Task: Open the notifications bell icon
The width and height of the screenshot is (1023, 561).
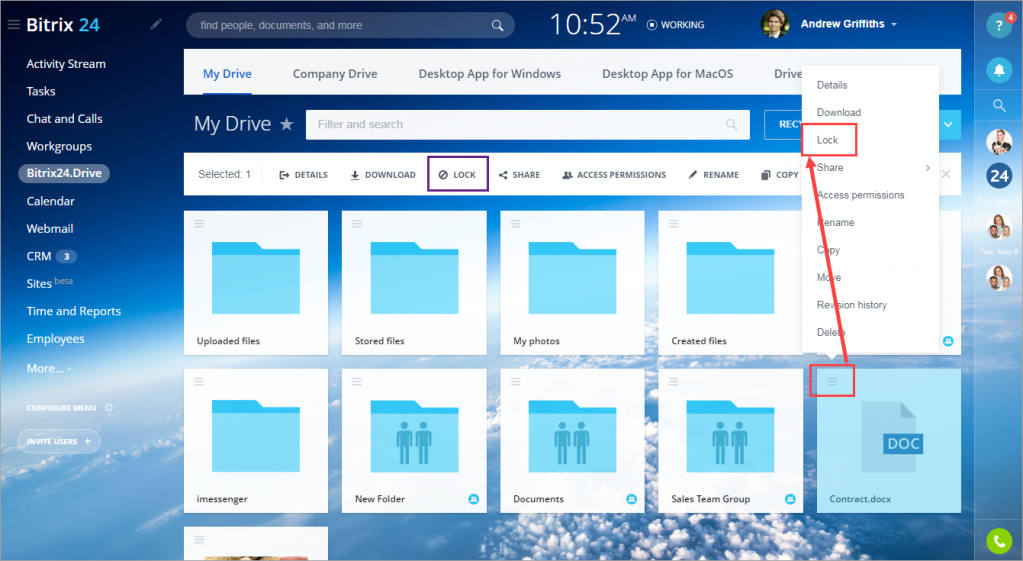Action: [999, 69]
